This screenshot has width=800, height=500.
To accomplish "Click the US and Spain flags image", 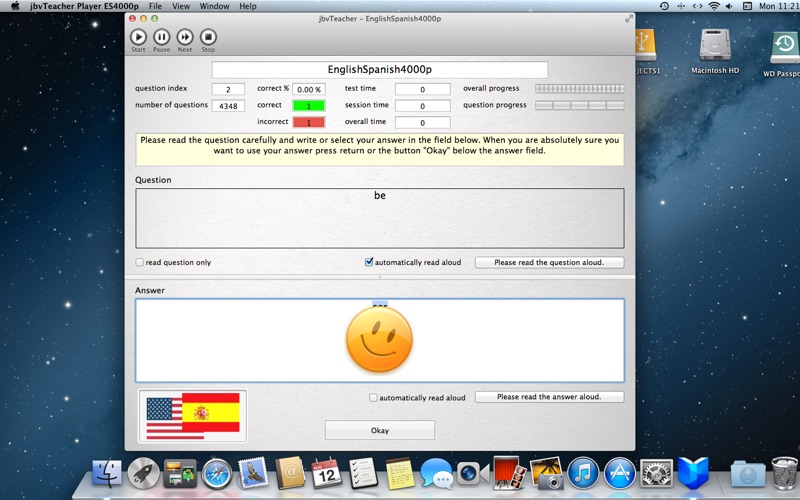I will click(x=192, y=416).
